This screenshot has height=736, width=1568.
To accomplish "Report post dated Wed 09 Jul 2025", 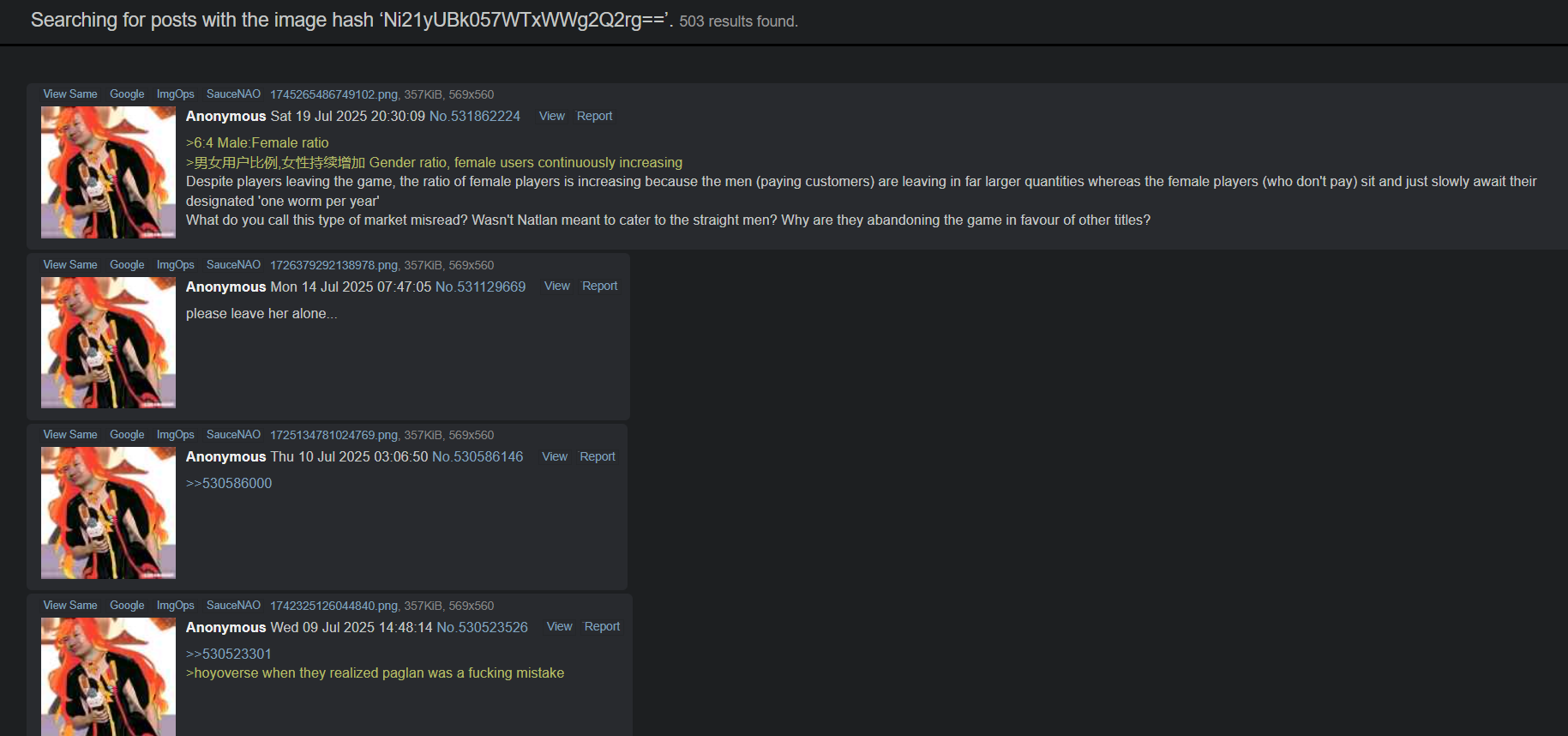I will coord(602,626).
